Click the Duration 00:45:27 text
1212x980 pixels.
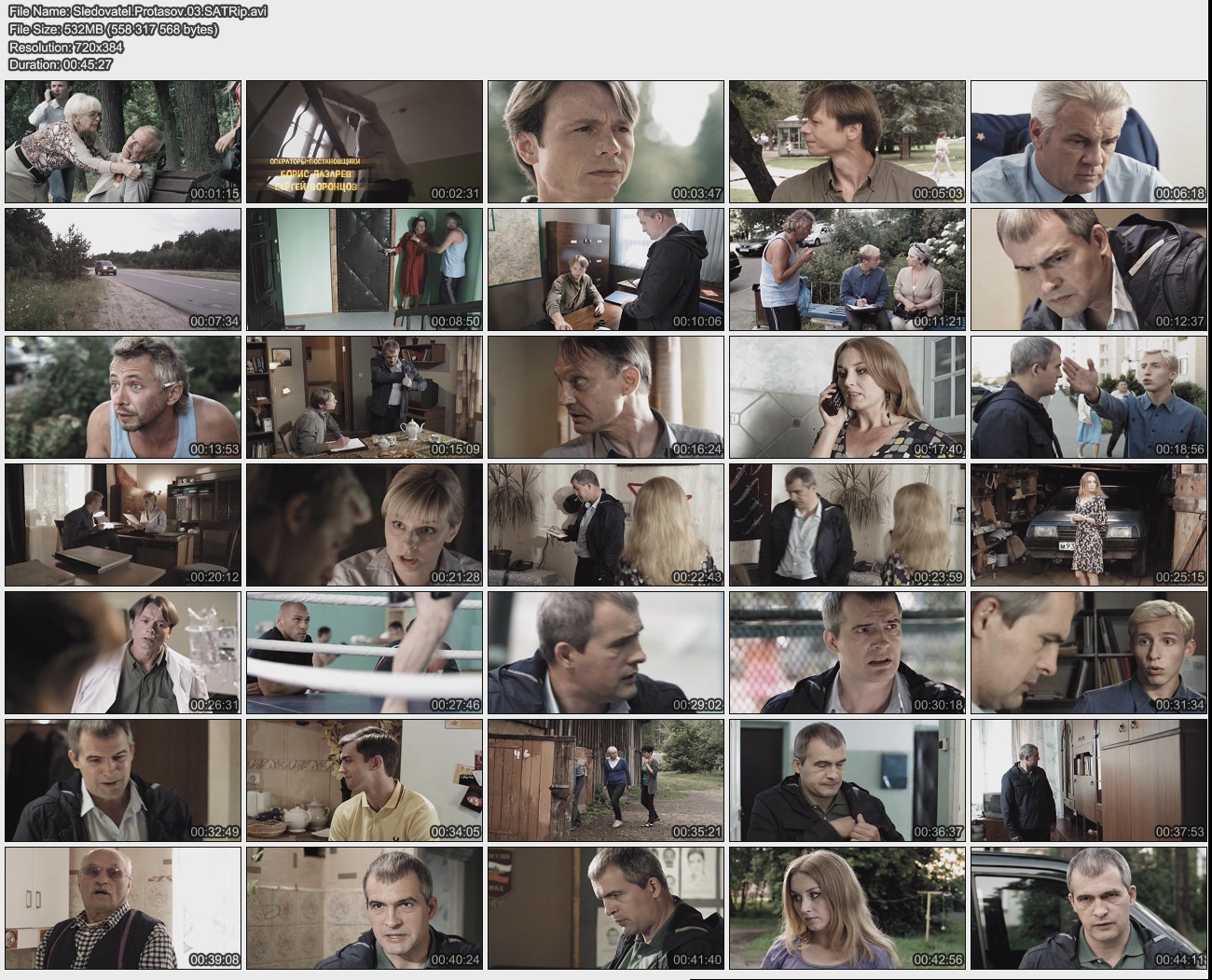(x=61, y=64)
